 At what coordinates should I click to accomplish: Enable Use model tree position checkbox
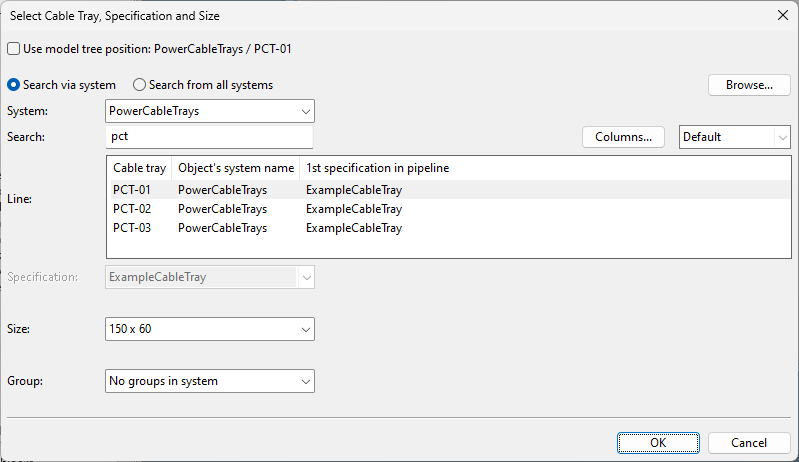pyautogui.click(x=13, y=48)
